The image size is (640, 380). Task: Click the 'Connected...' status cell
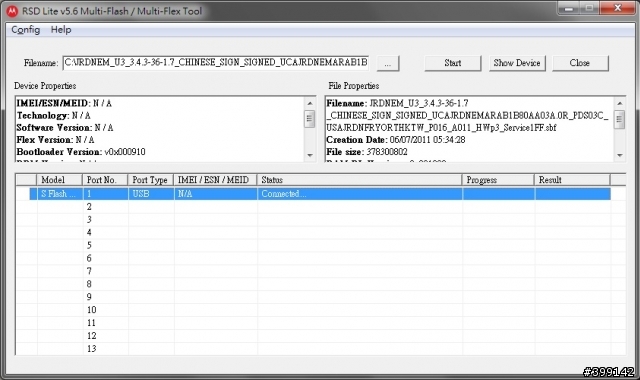[360, 194]
